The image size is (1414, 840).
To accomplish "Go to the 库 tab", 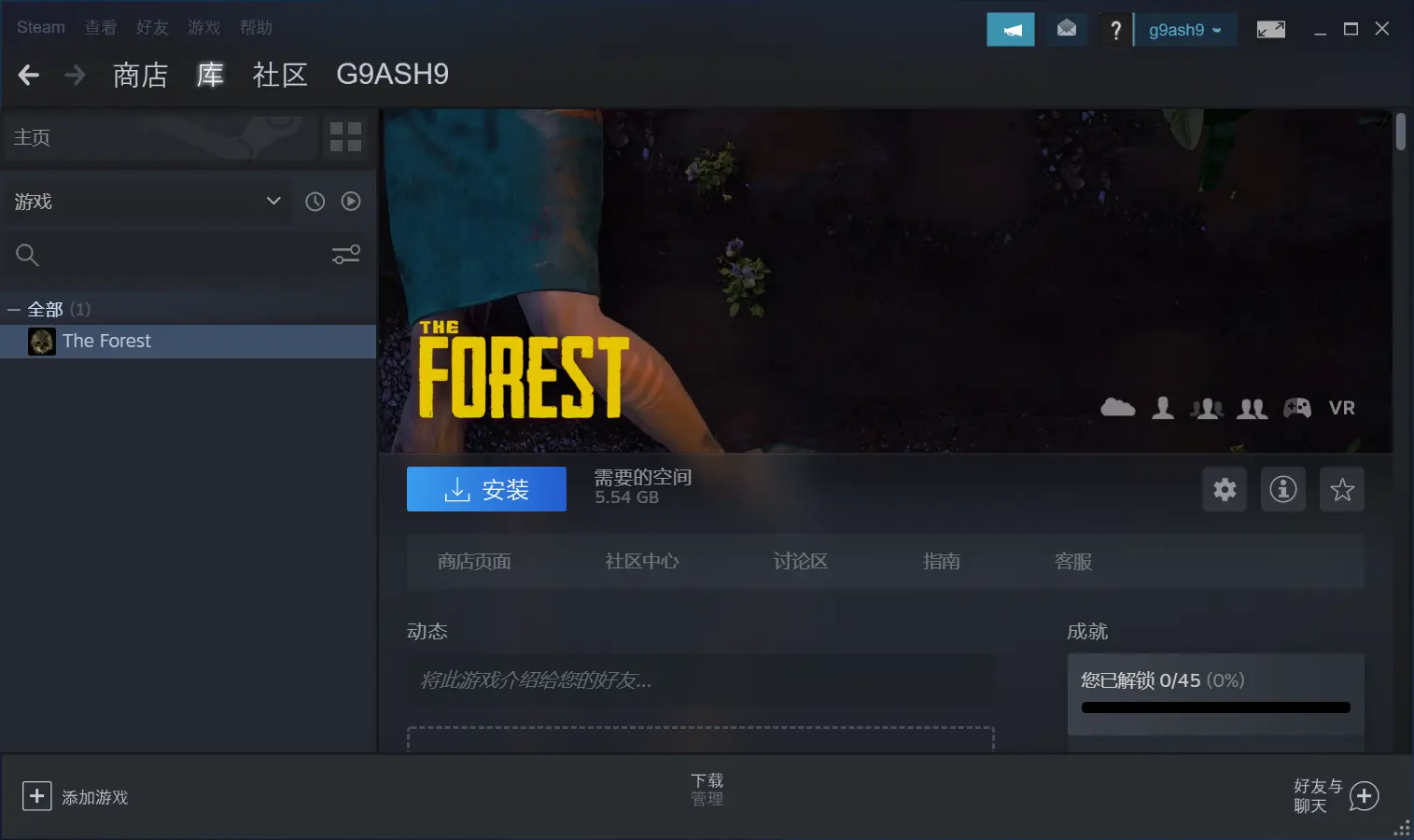I will pyautogui.click(x=210, y=75).
